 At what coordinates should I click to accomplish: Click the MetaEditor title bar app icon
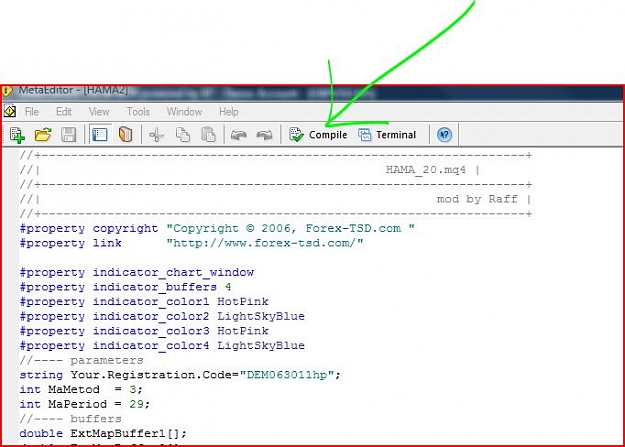7,91
